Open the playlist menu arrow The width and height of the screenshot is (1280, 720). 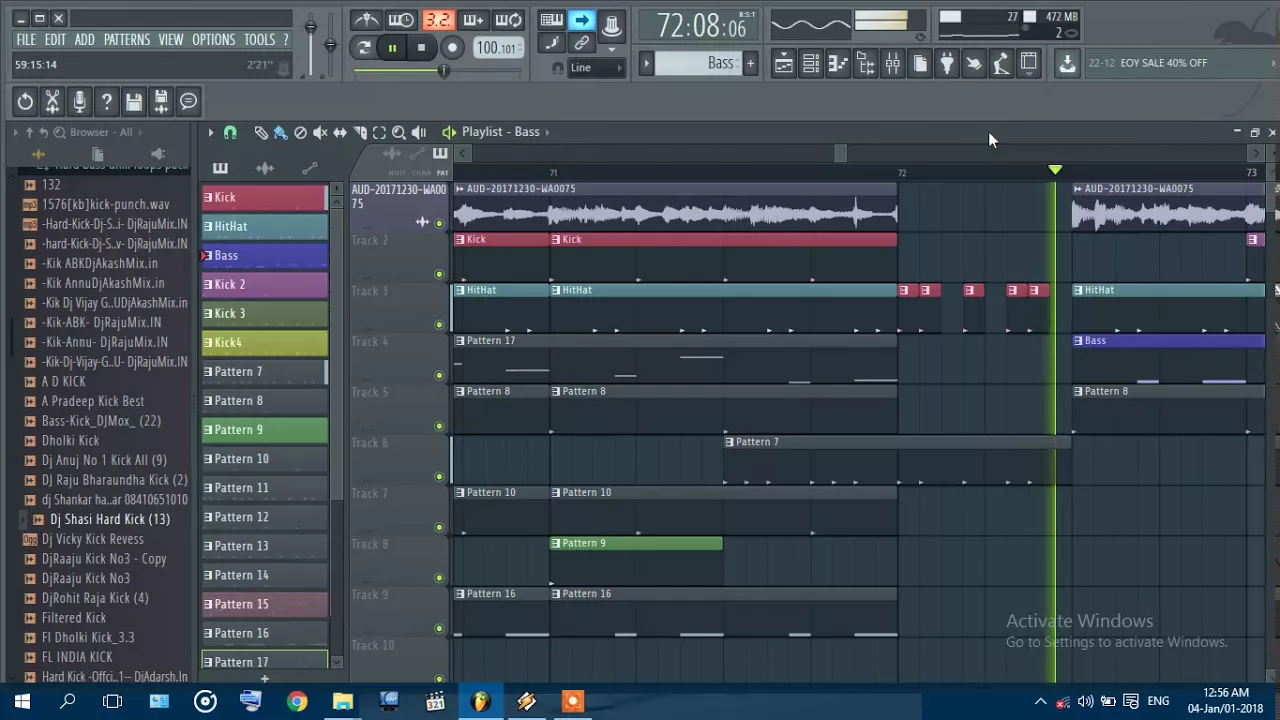coord(210,132)
